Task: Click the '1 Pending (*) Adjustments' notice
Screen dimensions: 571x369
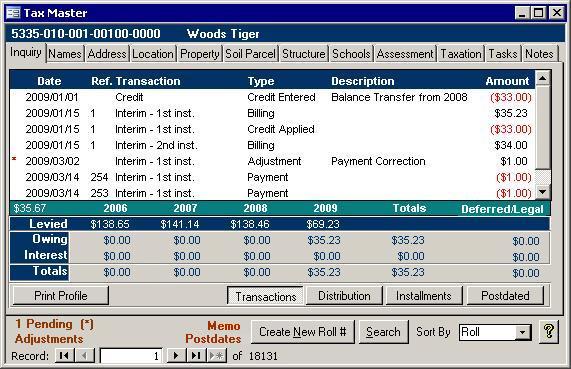Action: pos(54,331)
